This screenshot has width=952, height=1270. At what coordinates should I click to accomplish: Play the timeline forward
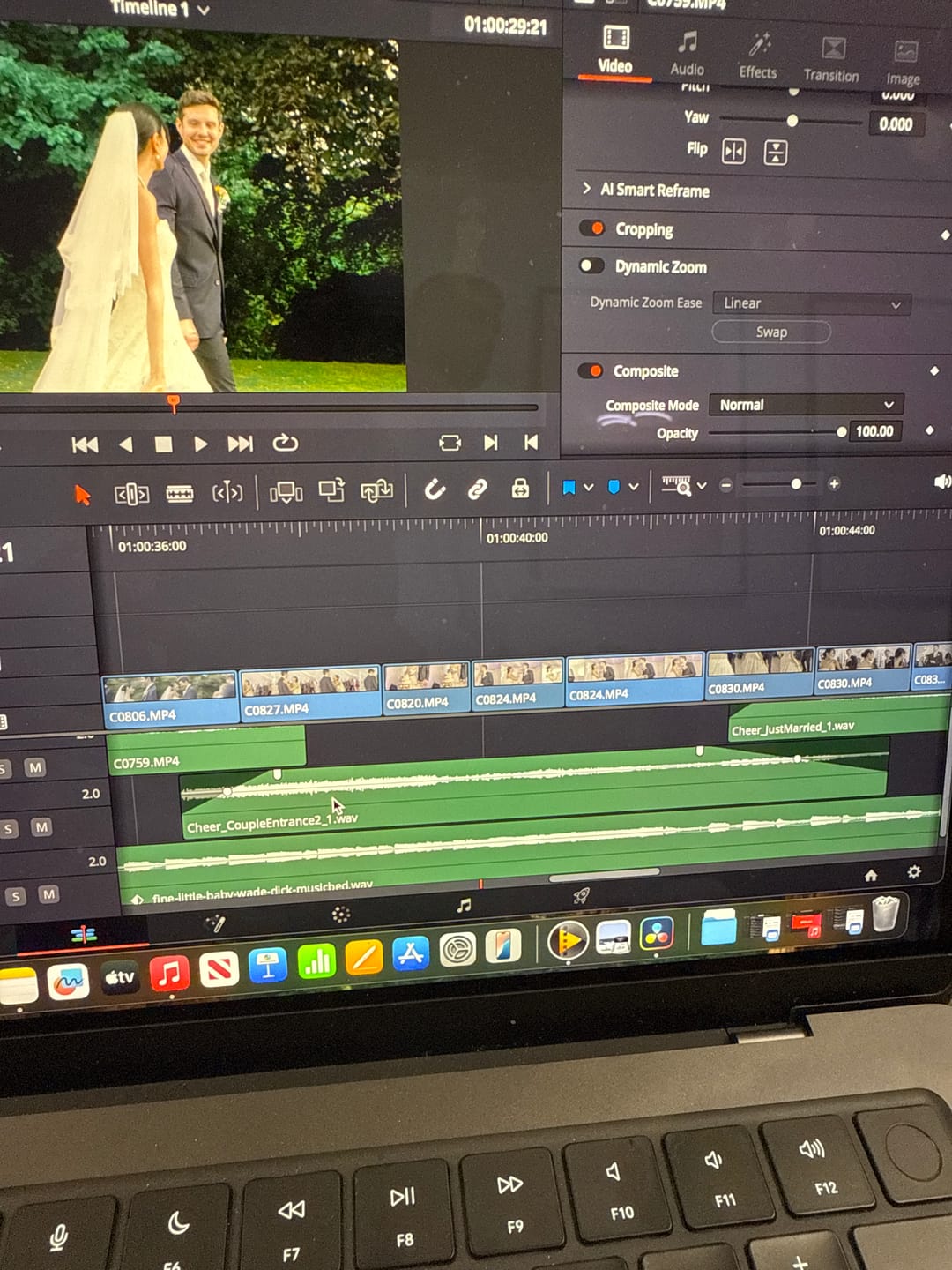pyautogui.click(x=200, y=444)
